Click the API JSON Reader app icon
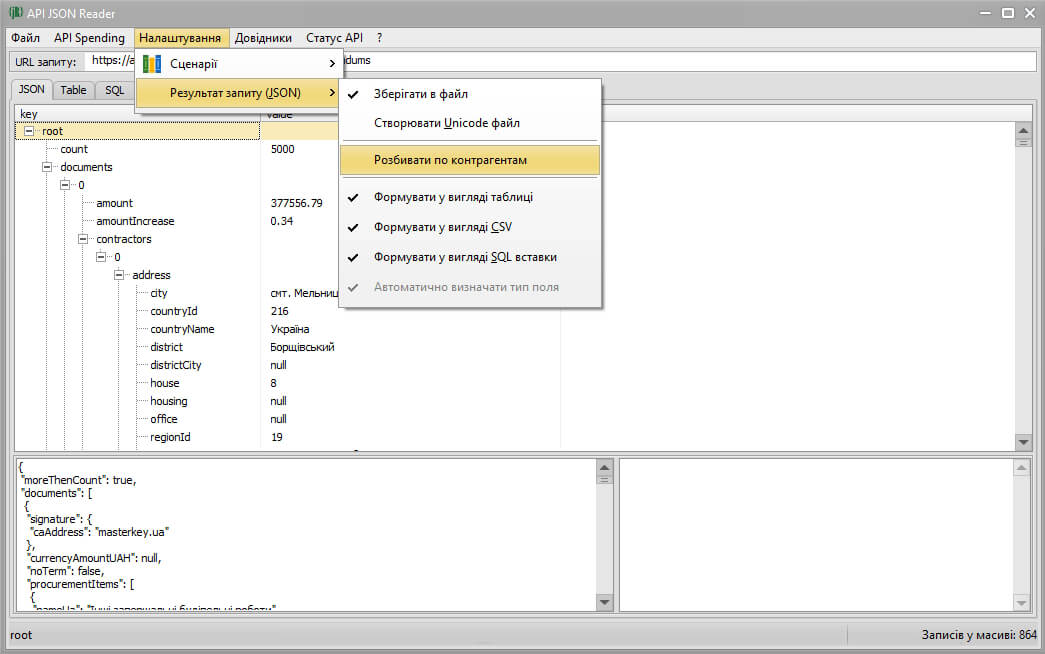 click(16, 13)
